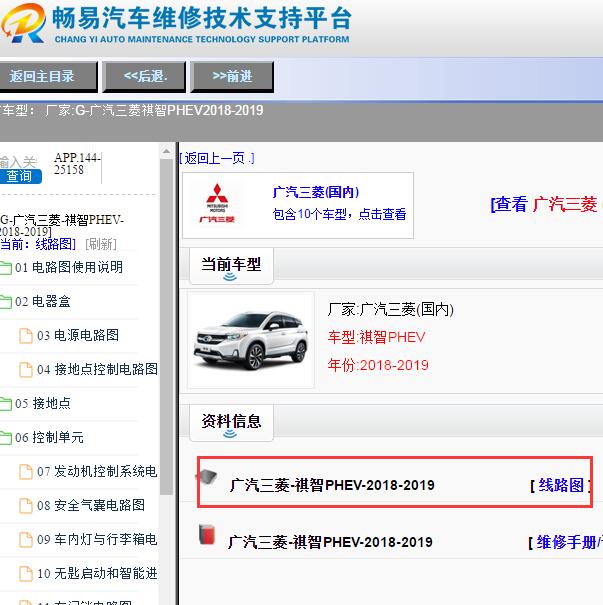Click page icon beside 09 车内灯与行李箱电

(x=26, y=539)
